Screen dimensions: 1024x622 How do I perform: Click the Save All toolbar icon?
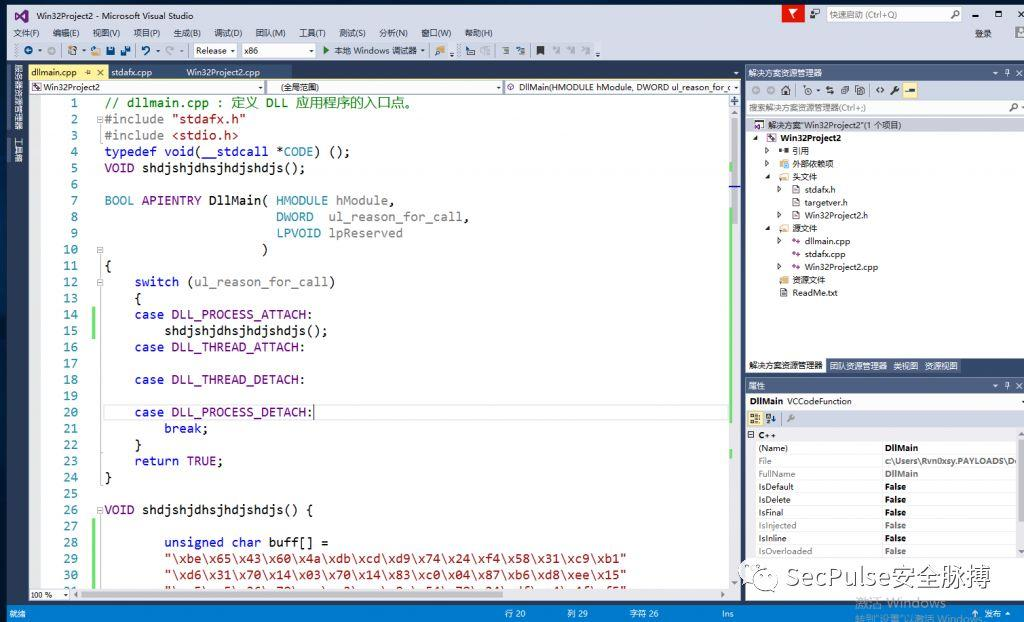coord(125,50)
